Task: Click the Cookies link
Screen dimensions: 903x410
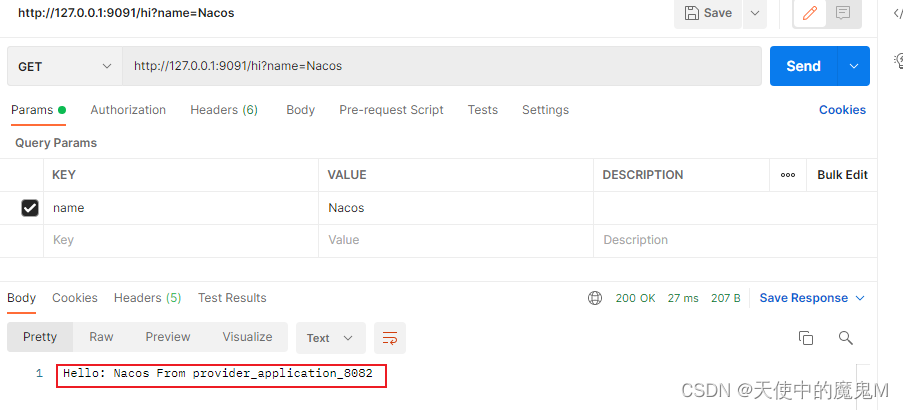Action: pyautogui.click(x=842, y=110)
